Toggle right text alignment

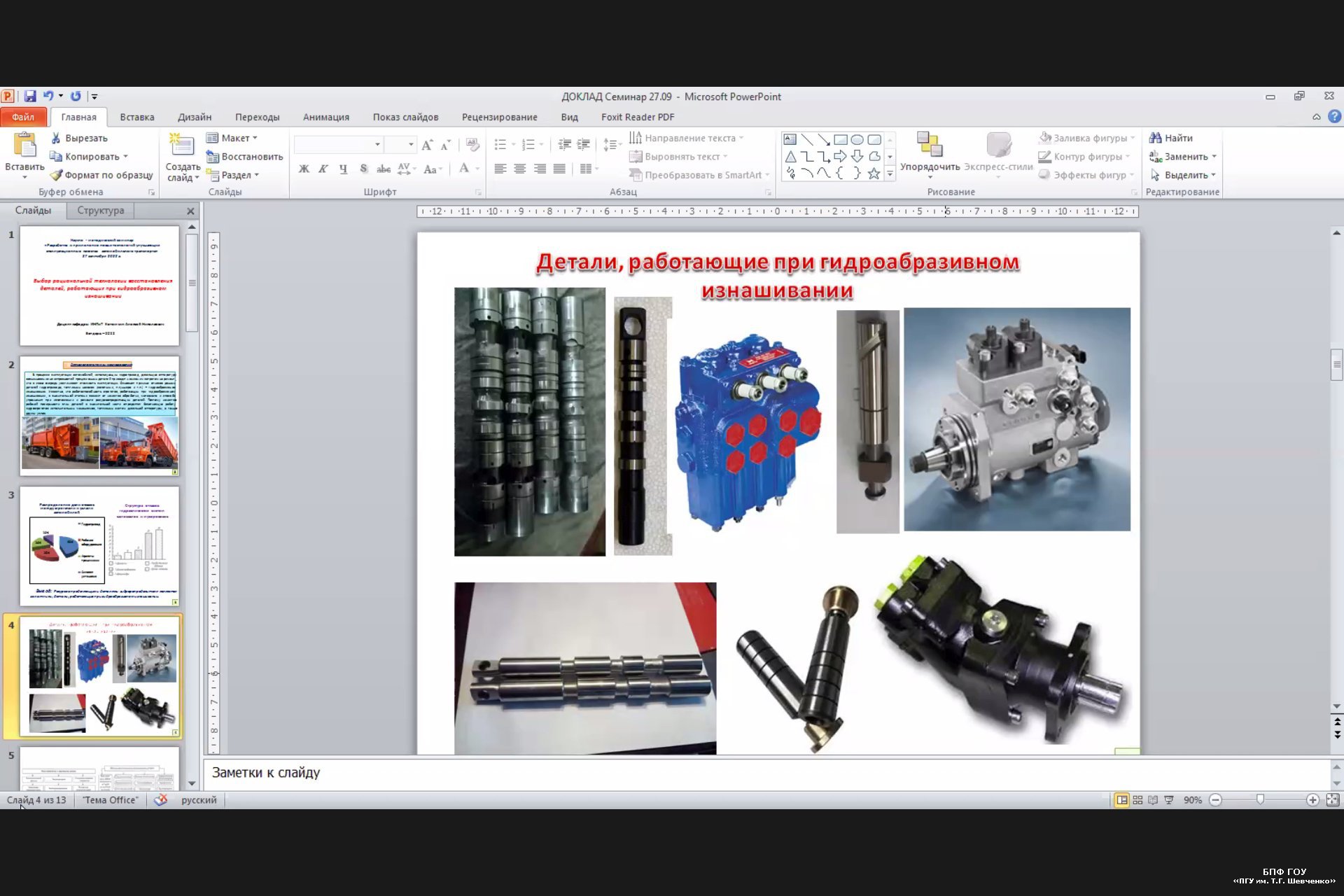(x=540, y=169)
